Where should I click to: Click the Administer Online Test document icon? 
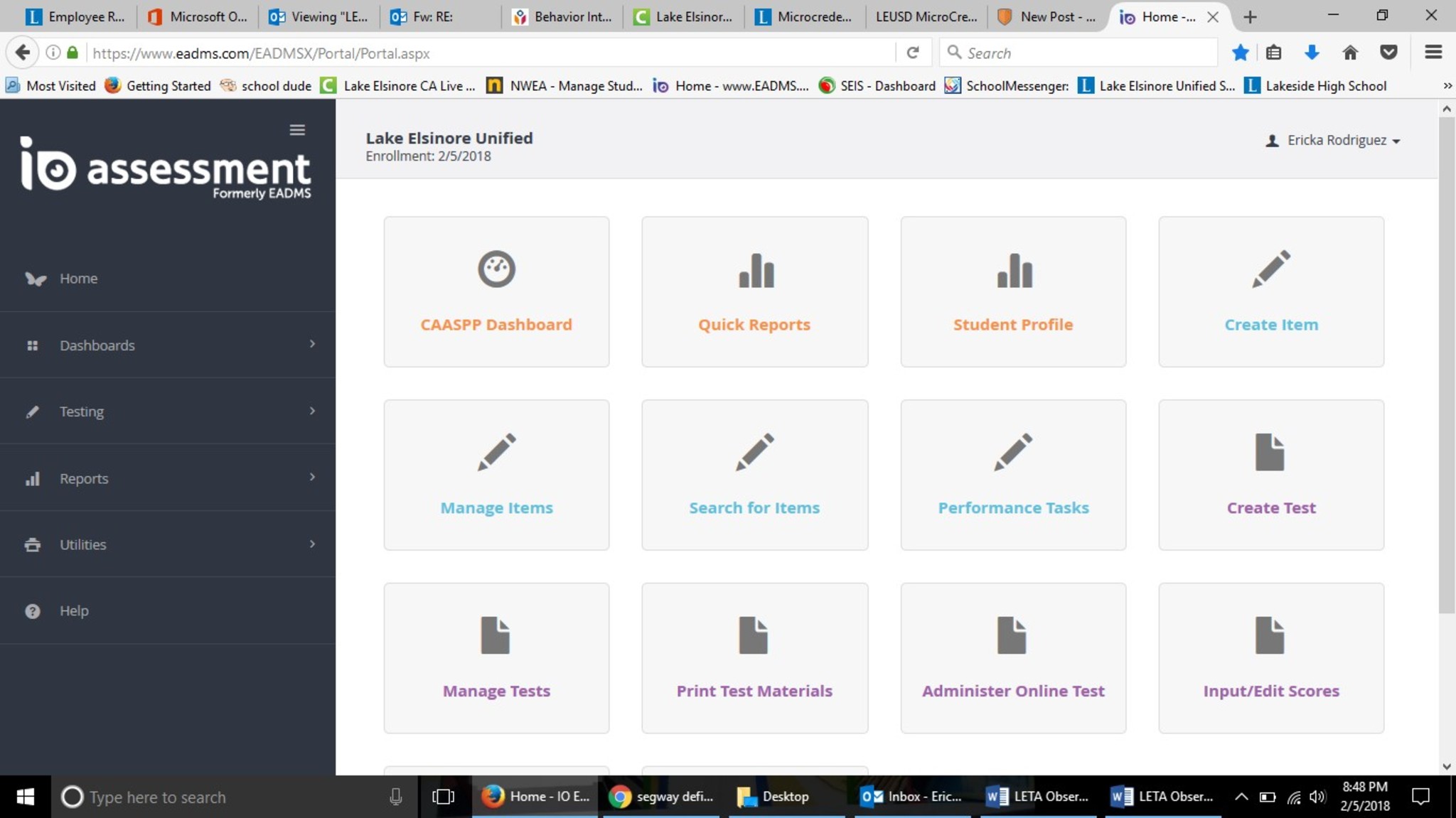coord(1011,635)
